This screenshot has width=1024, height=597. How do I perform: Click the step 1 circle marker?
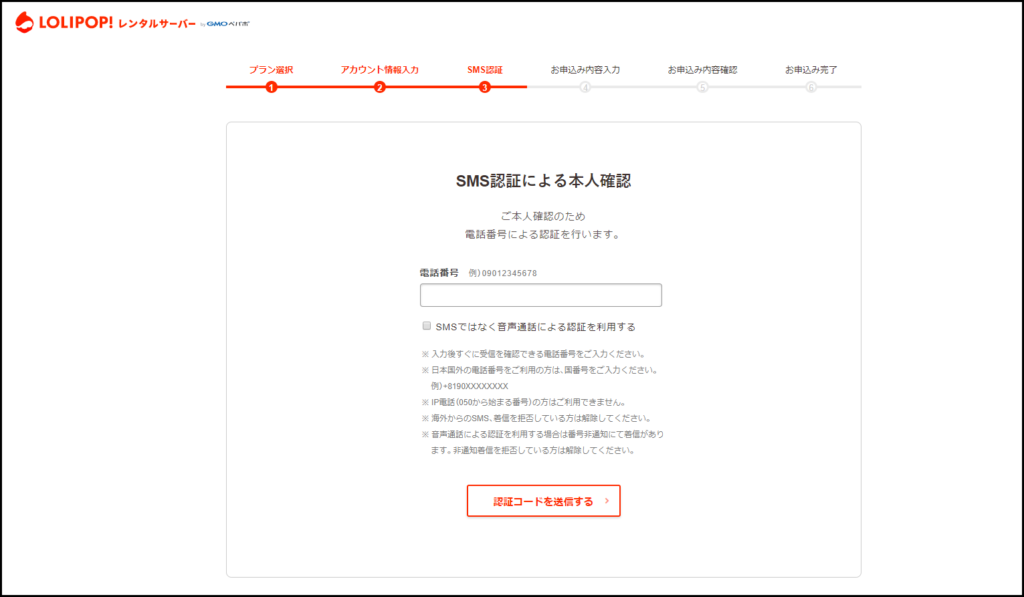click(x=271, y=87)
